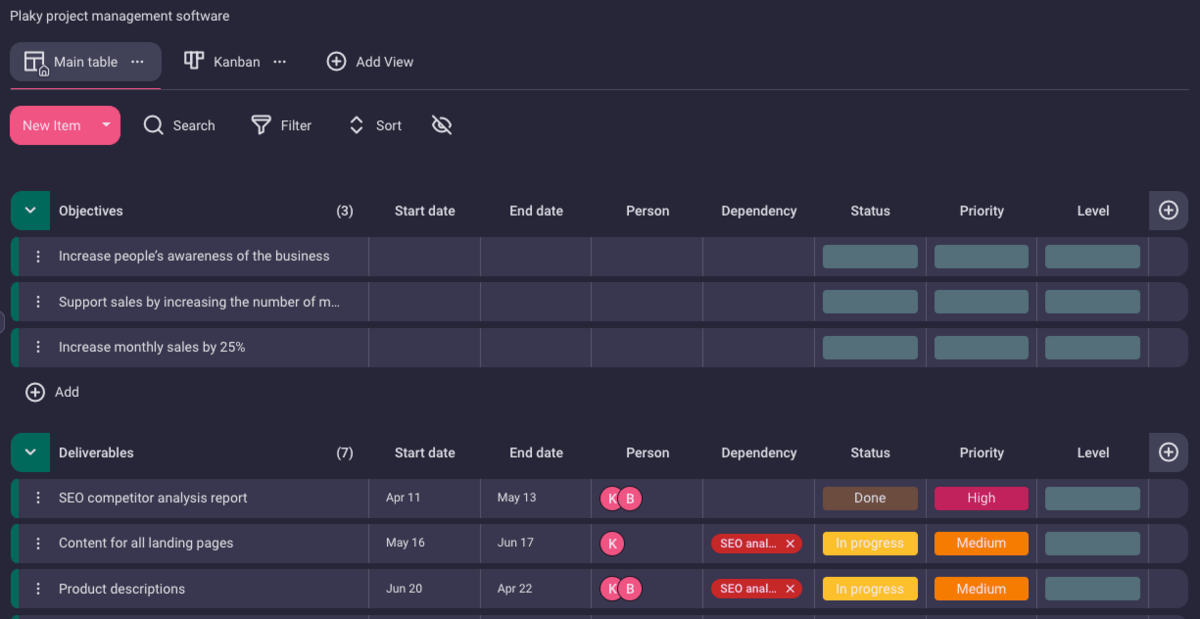Switch to the Kanban tab
1200x619 pixels.
(223, 62)
